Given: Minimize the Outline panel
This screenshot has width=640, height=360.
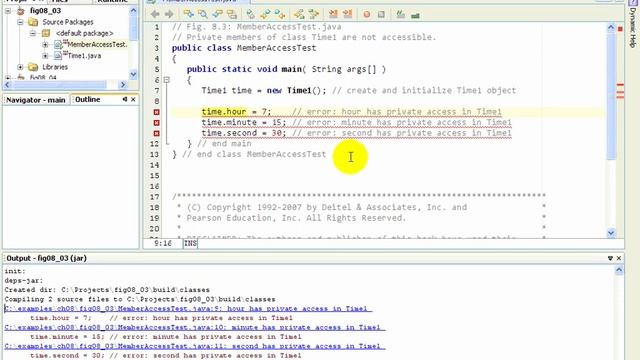Looking at the screenshot, I should (x=125, y=99).
